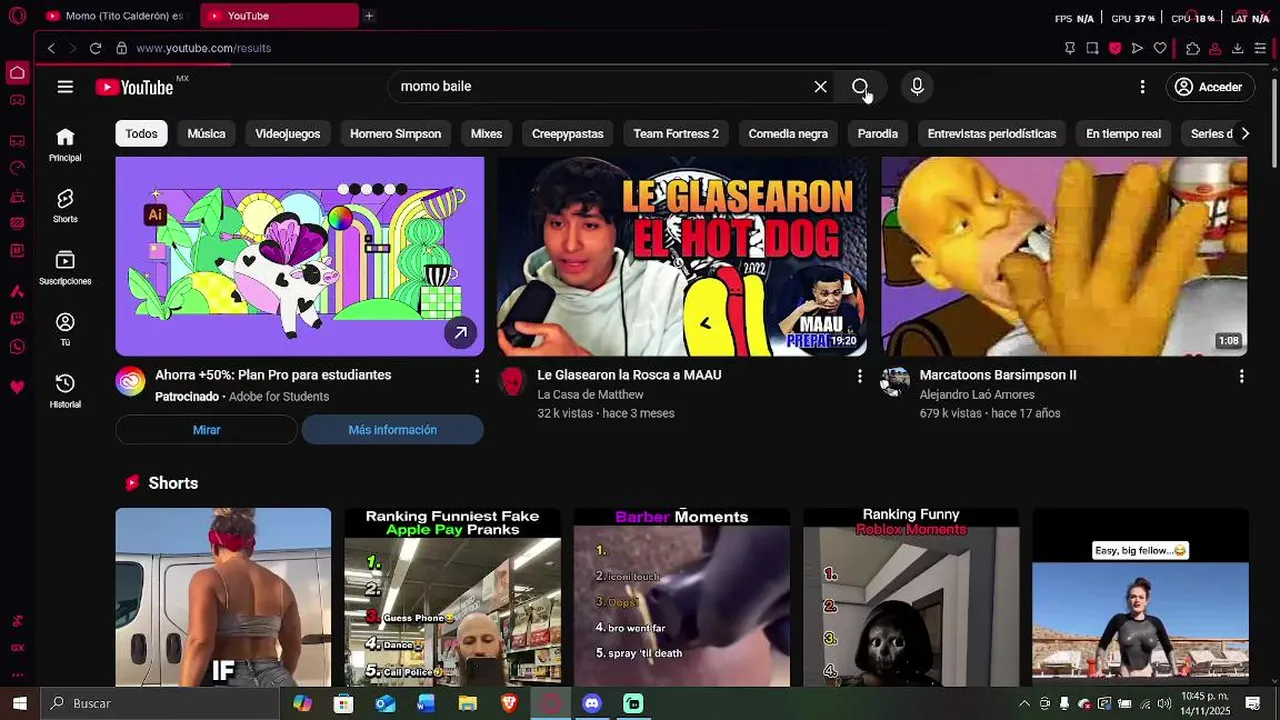Open the 'Marcatoons Barsimpson II' thumbnail
The width and height of the screenshot is (1280, 720).
(x=1064, y=256)
